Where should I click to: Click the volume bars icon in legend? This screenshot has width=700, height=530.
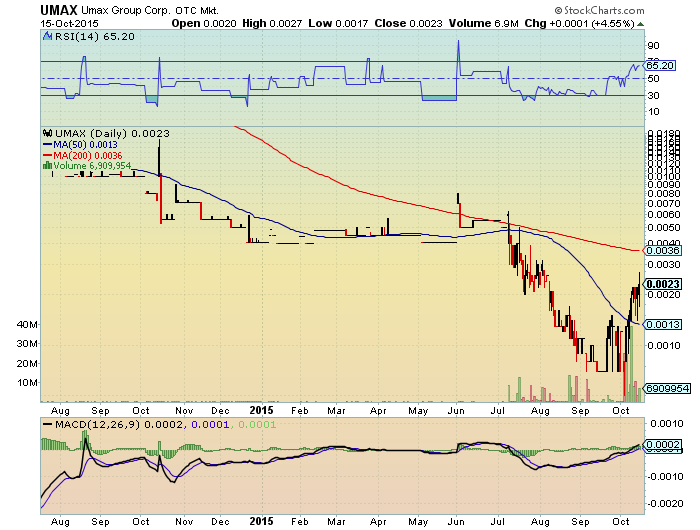pyautogui.click(x=47, y=166)
